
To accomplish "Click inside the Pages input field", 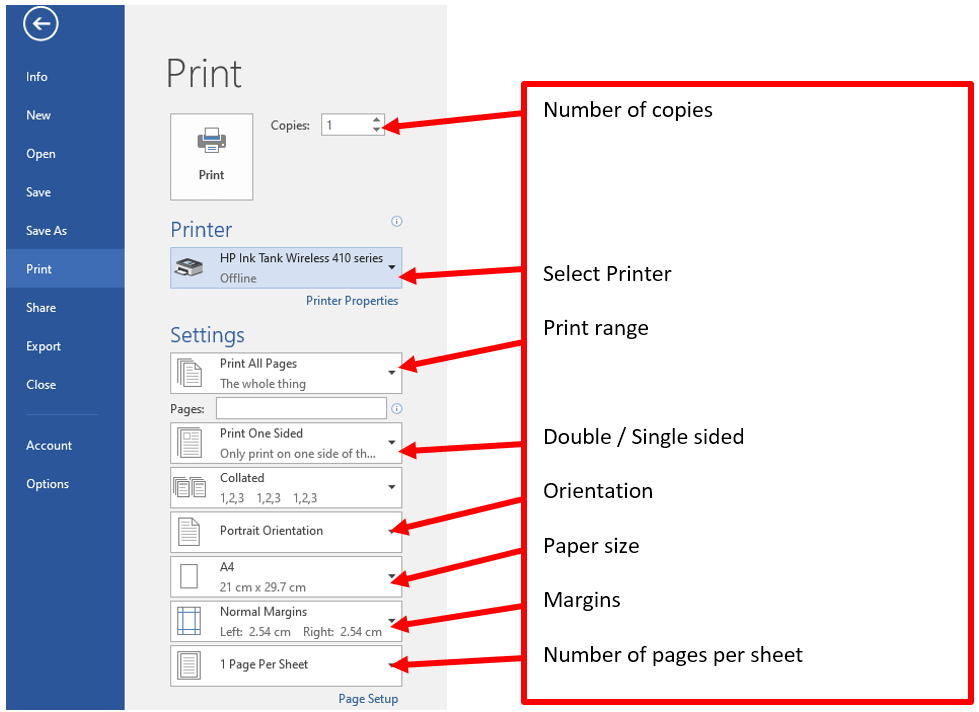I will [300, 408].
